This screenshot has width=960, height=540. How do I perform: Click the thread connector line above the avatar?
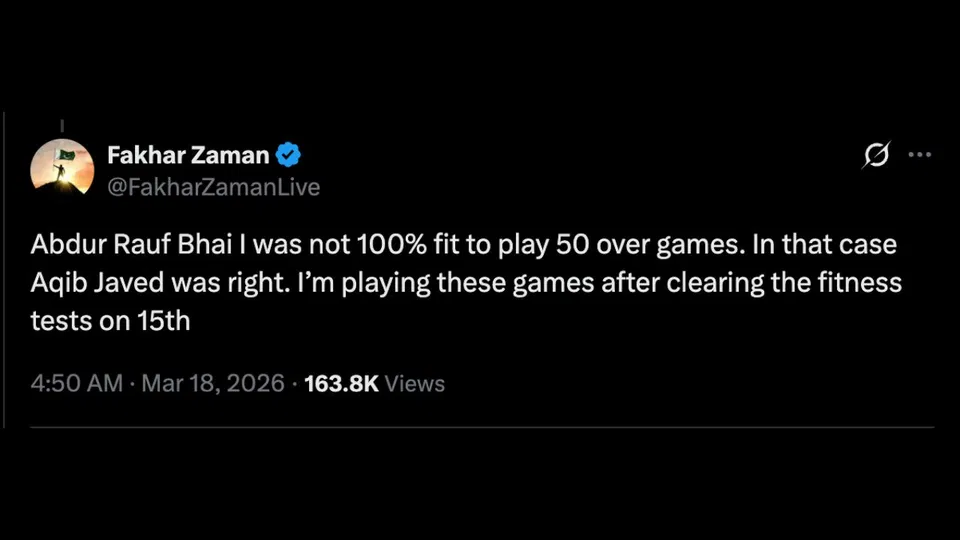[x=62, y=125]
